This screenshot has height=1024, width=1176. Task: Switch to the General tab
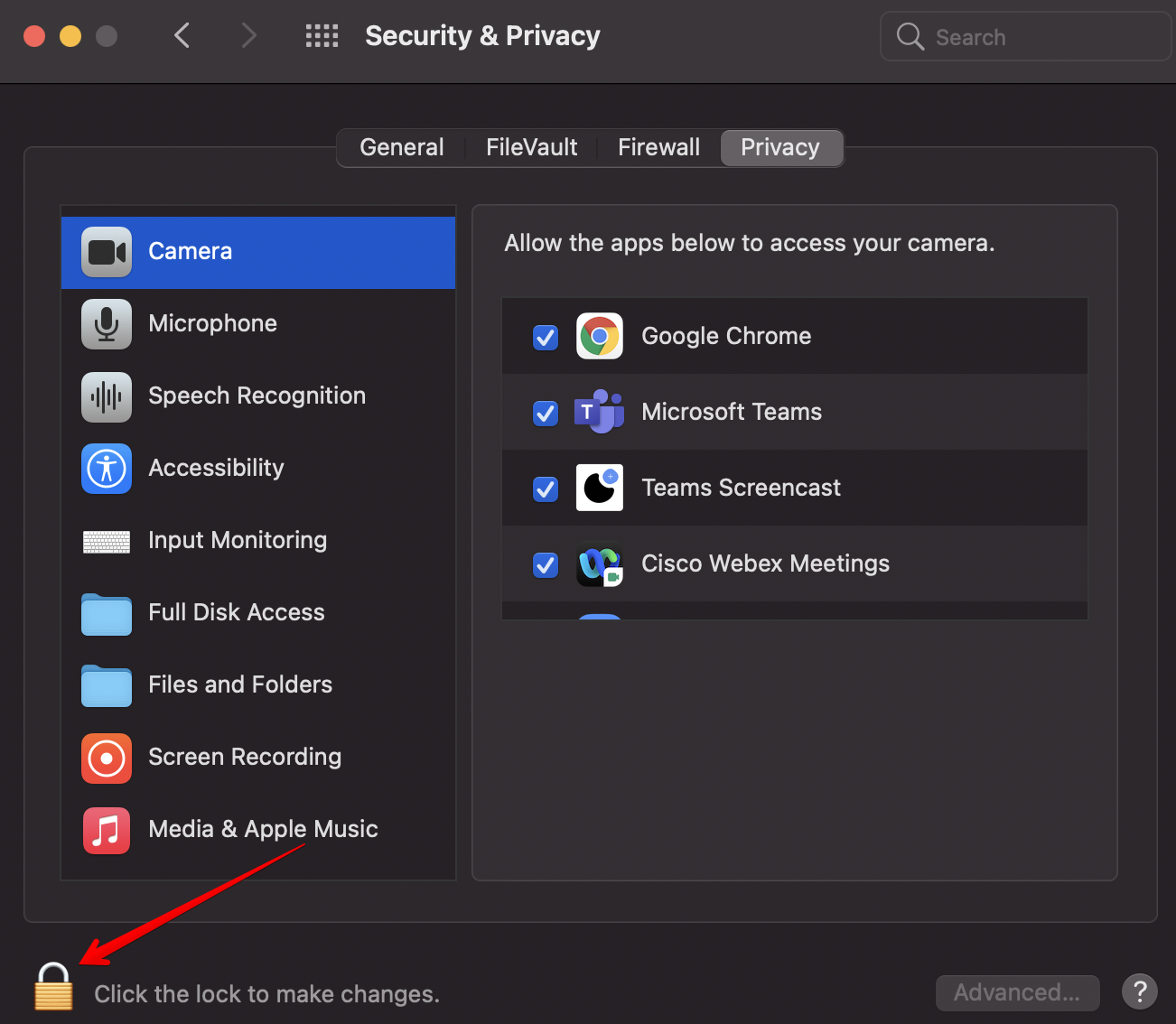point(402,148)
